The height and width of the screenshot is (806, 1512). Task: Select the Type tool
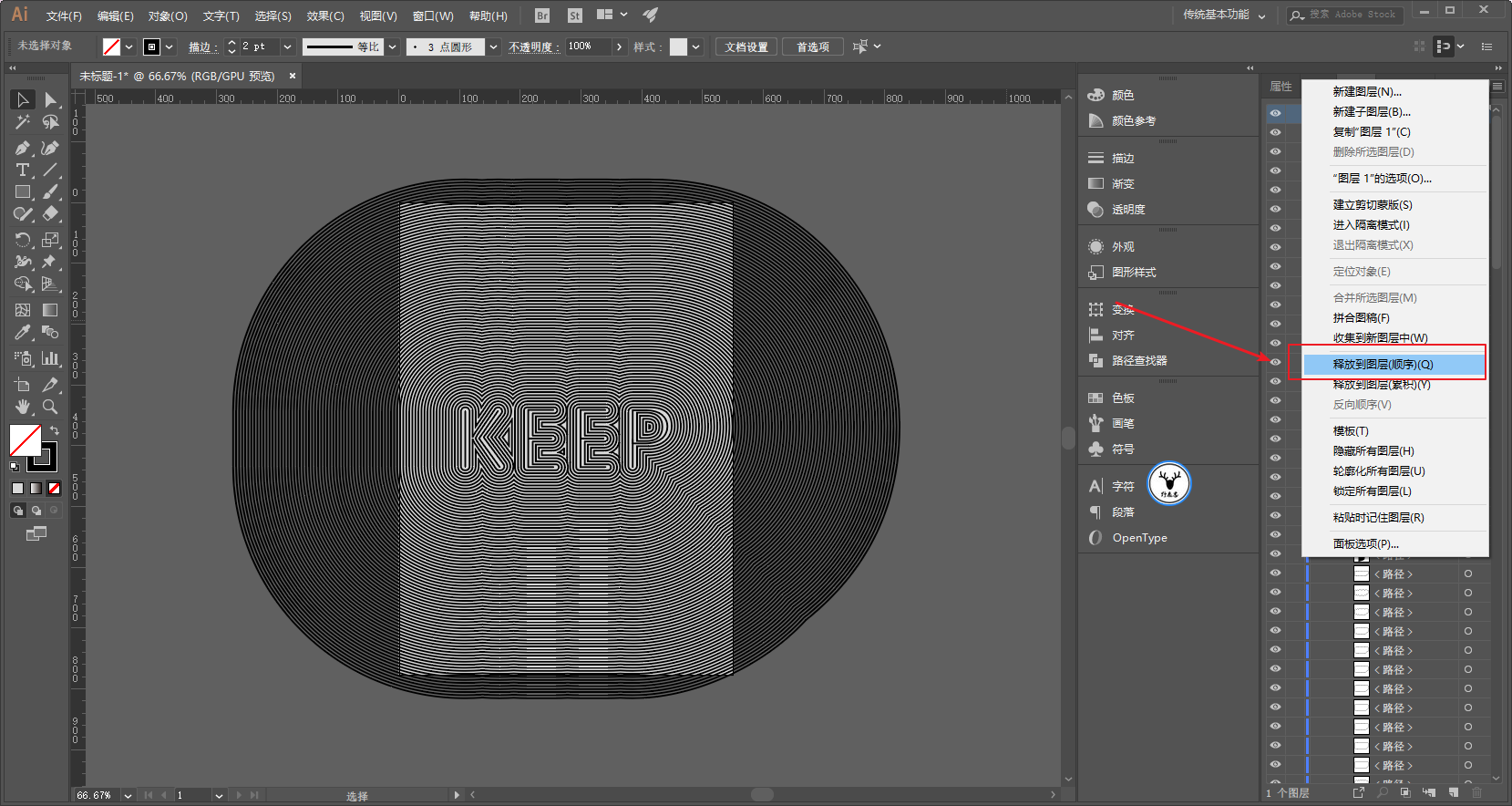coord(23,170)
